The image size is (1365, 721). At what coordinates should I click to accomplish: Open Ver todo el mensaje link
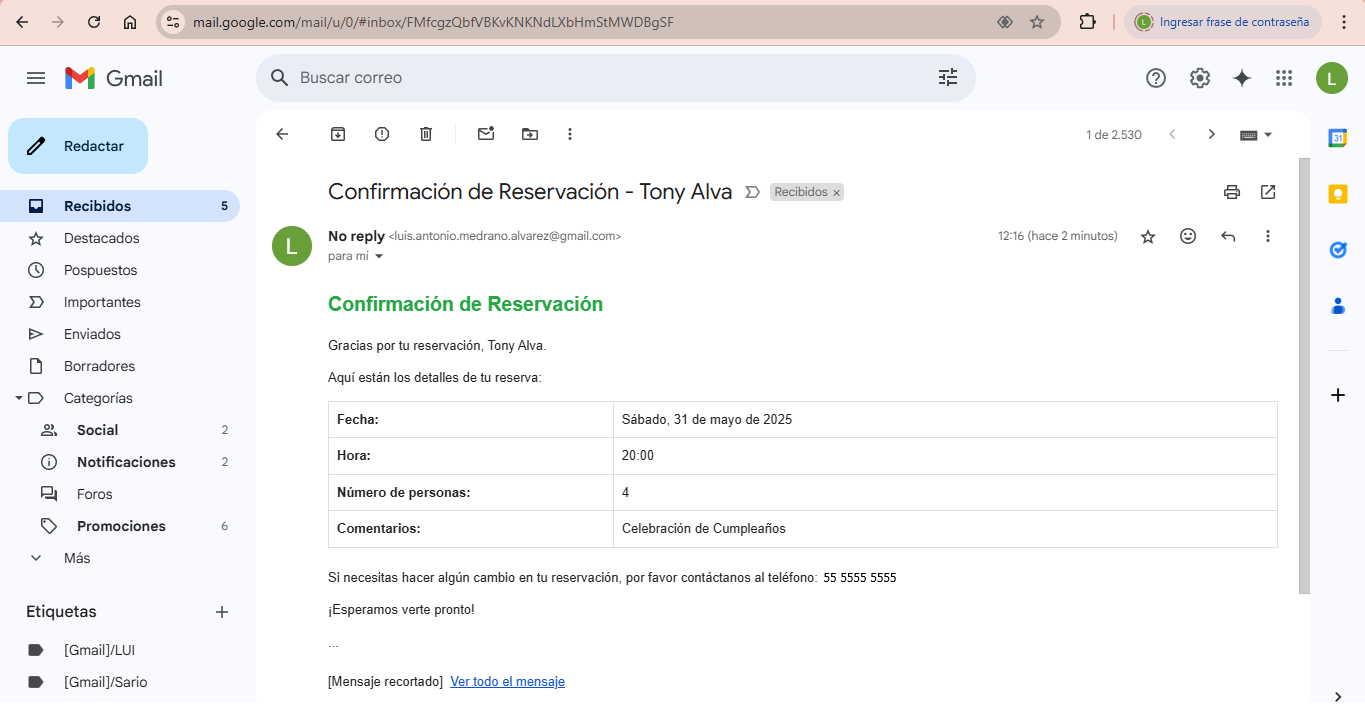pos(507,681)
